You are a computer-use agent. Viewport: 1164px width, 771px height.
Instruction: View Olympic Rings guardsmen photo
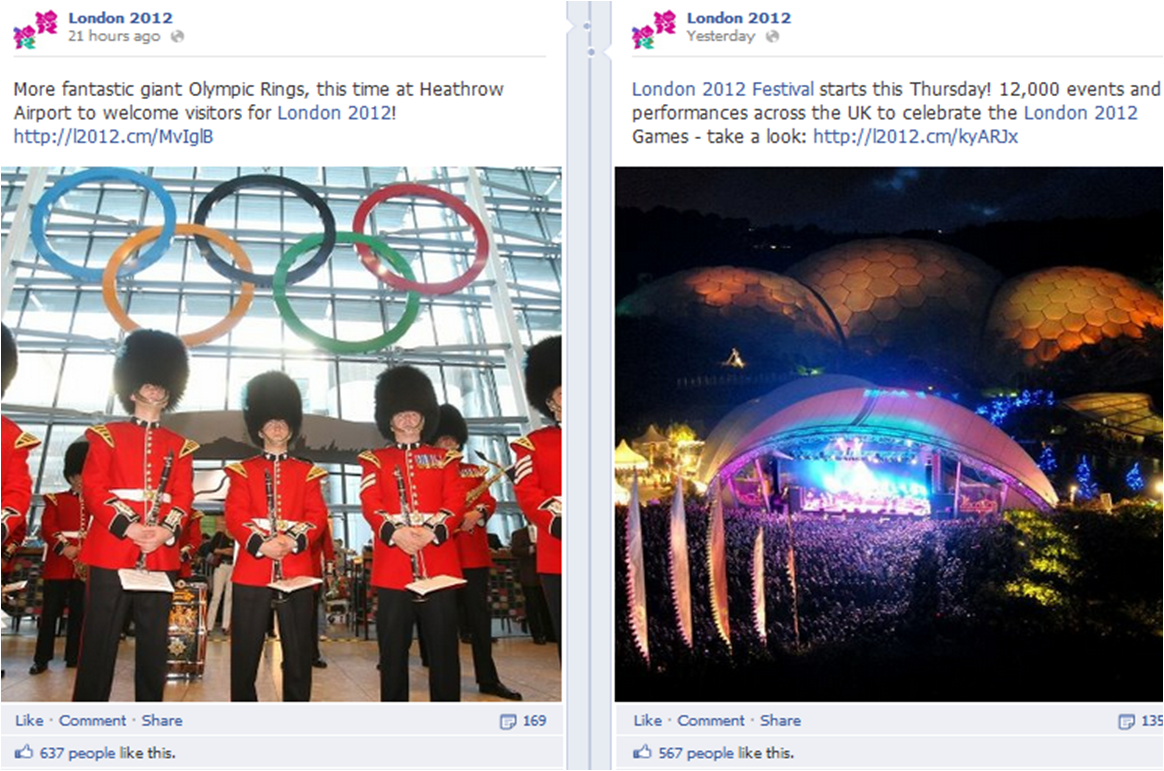[x=281, y=434]
